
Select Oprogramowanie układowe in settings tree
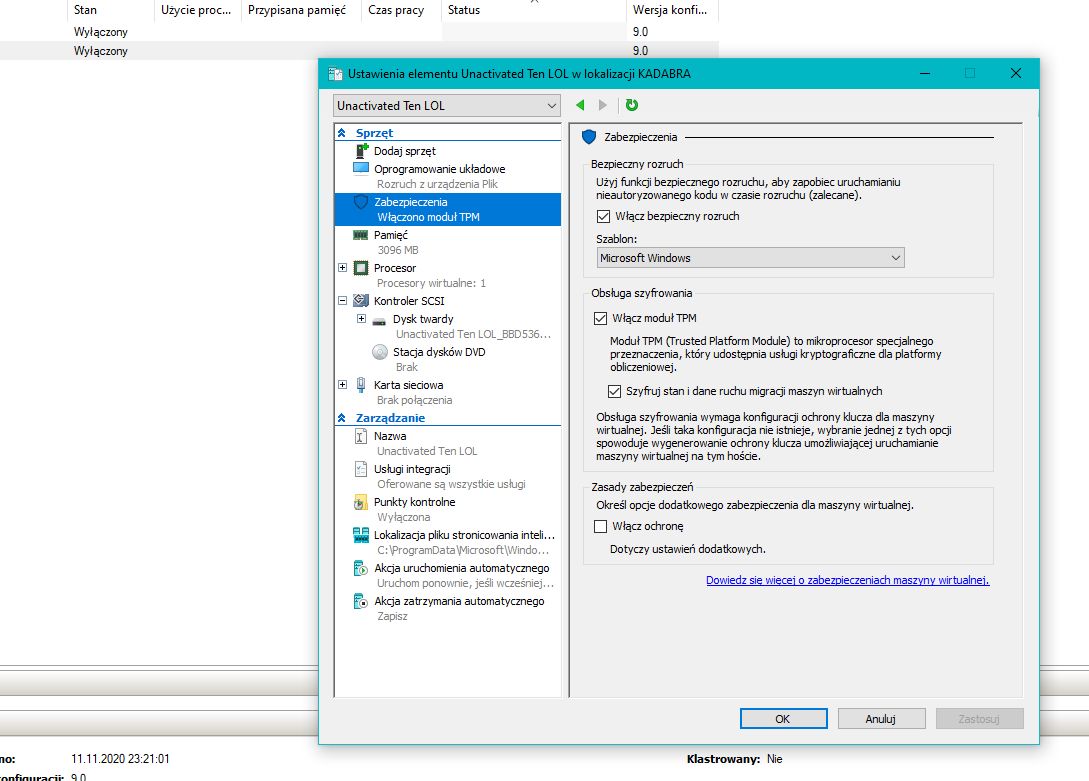(x=440, y=169)
